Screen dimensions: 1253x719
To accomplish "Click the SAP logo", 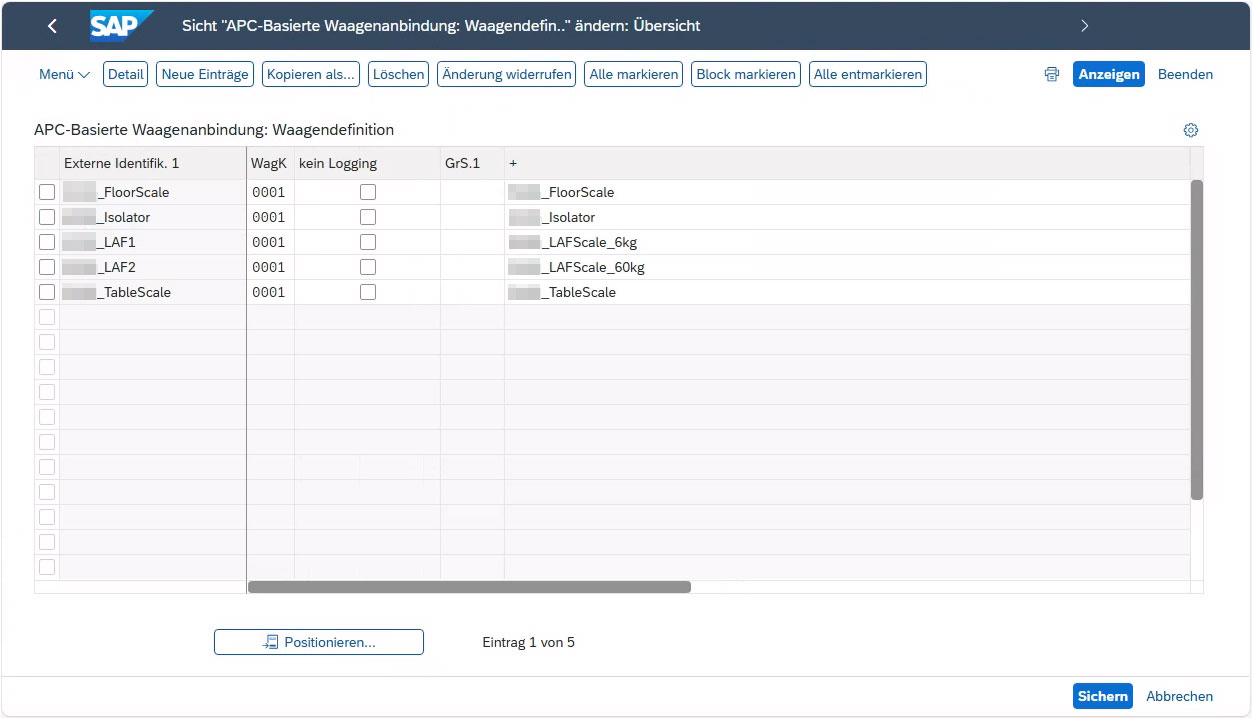I will point(121,26).
